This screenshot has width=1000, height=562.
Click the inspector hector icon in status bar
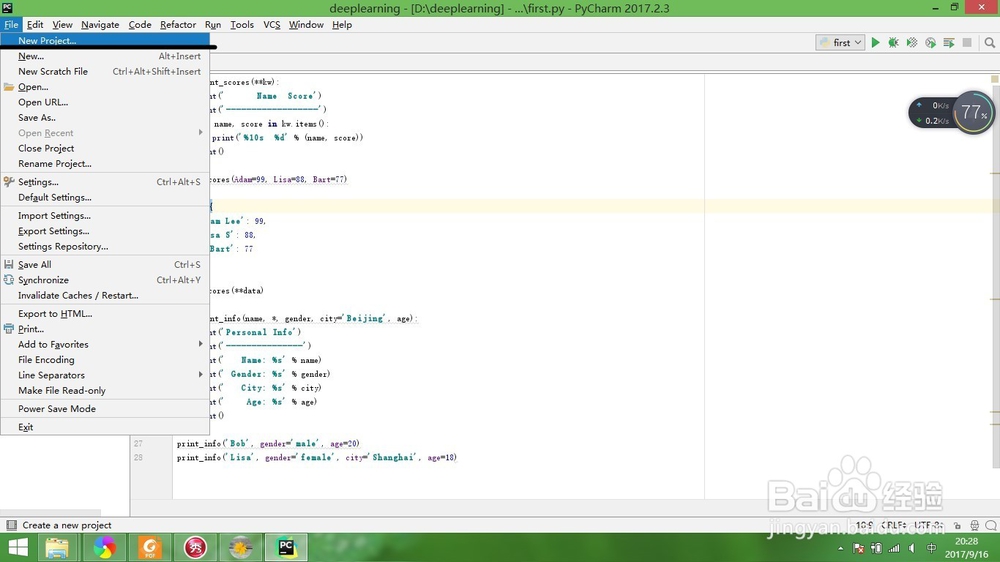tap(974, 526)
